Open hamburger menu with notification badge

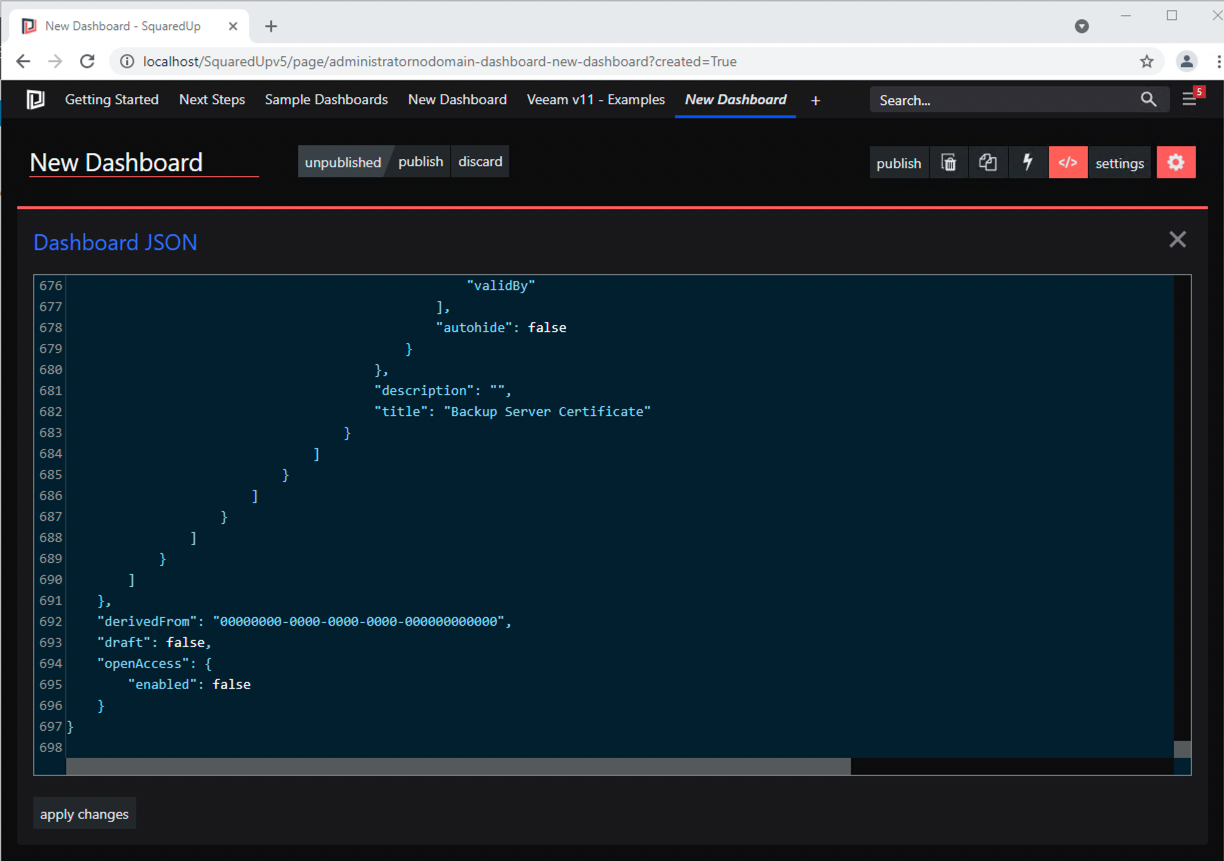click(1190, 98)
